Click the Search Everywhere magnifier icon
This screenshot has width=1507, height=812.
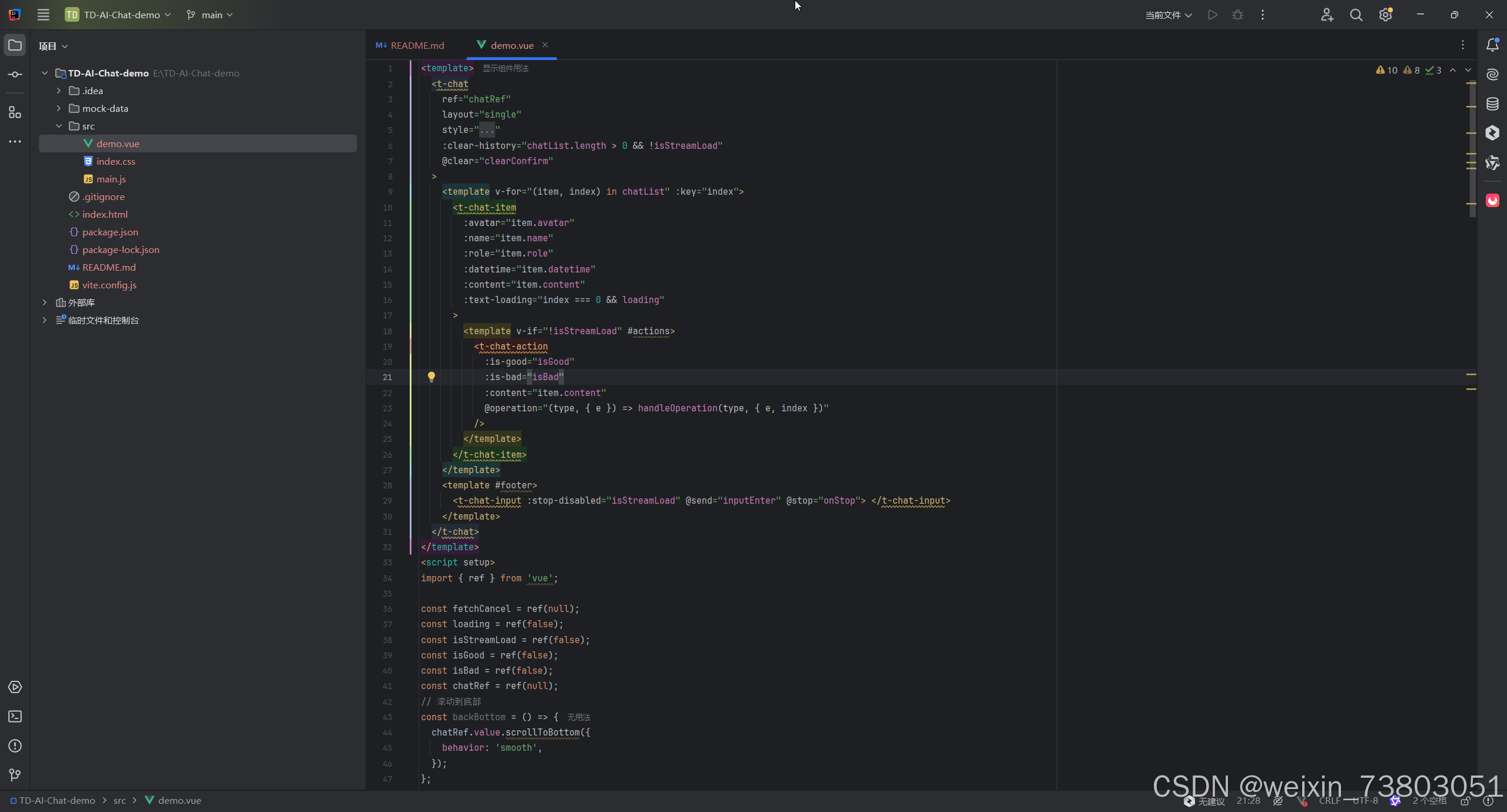(1356, 15)
